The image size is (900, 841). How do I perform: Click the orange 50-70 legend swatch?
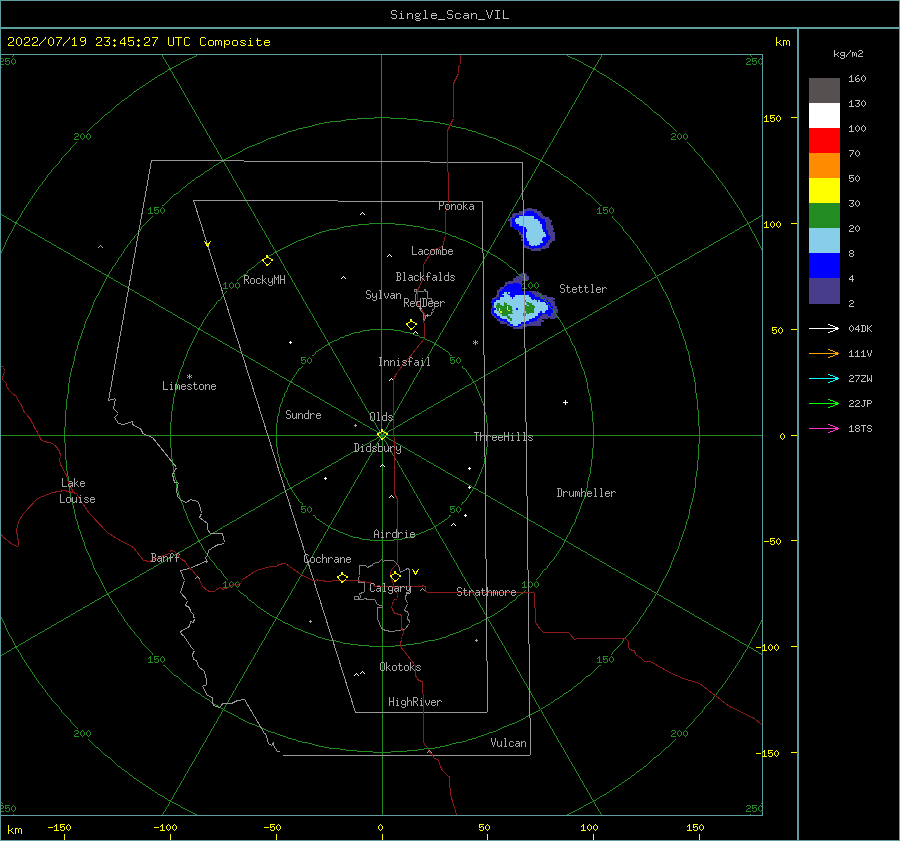tap(824, 166)
